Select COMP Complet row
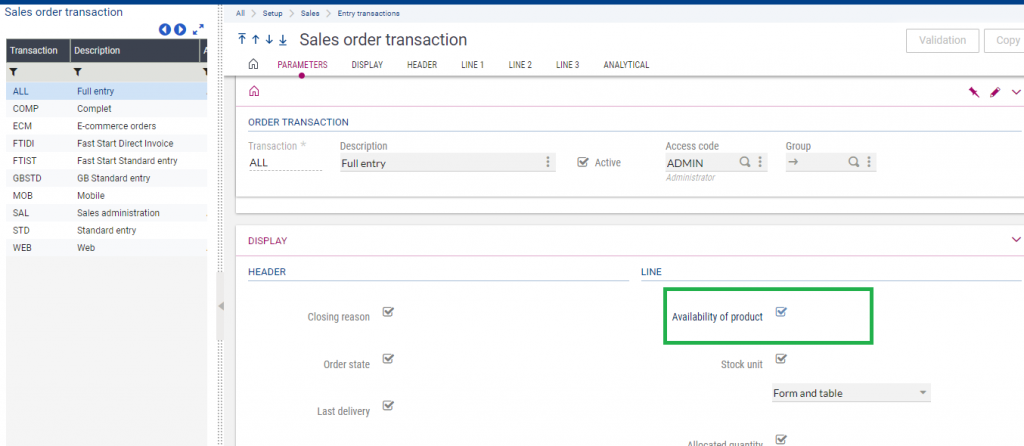The height and width of the screenshot is (446, 1024). tap(106, 108)
